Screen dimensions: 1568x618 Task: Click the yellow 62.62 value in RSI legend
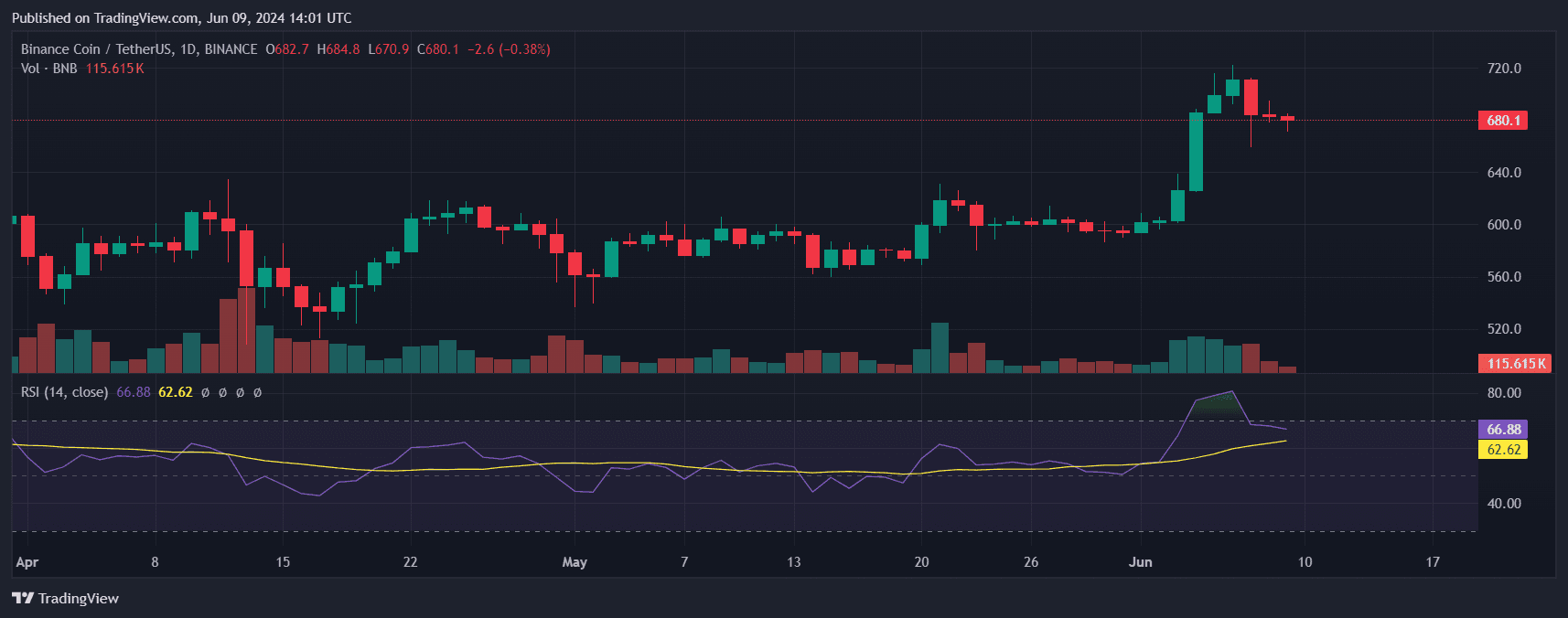(176, 392)
